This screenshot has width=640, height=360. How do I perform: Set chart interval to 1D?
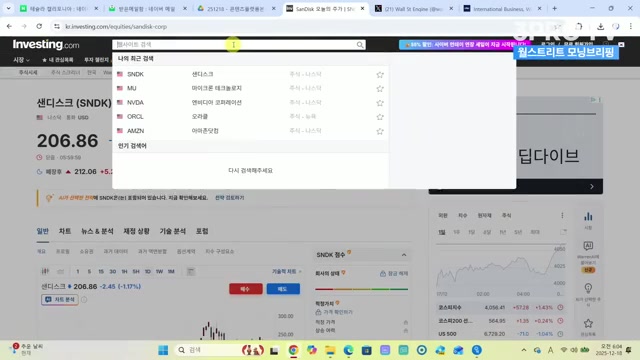coord(148,271)
